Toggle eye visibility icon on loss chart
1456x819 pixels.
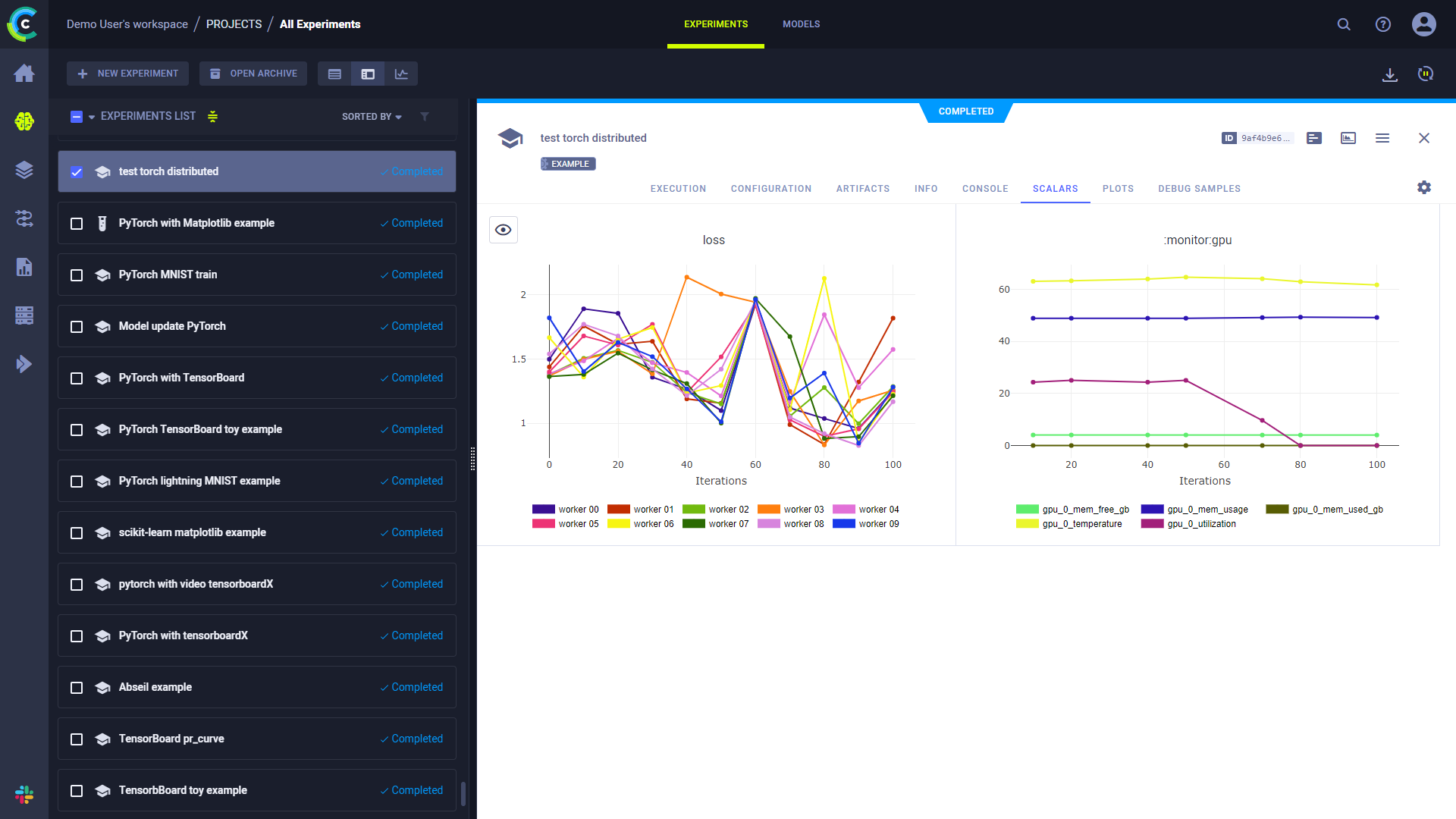coord(503,230)
